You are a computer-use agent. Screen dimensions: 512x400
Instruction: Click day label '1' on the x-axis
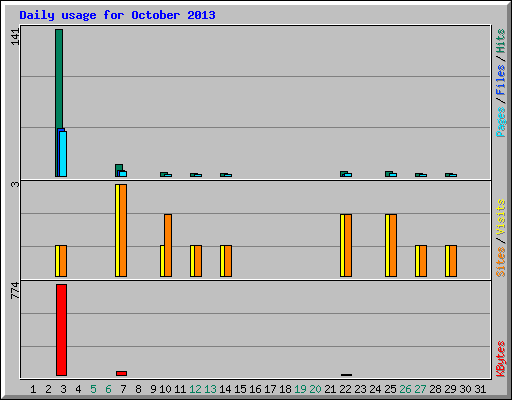[x=33, y=389]
